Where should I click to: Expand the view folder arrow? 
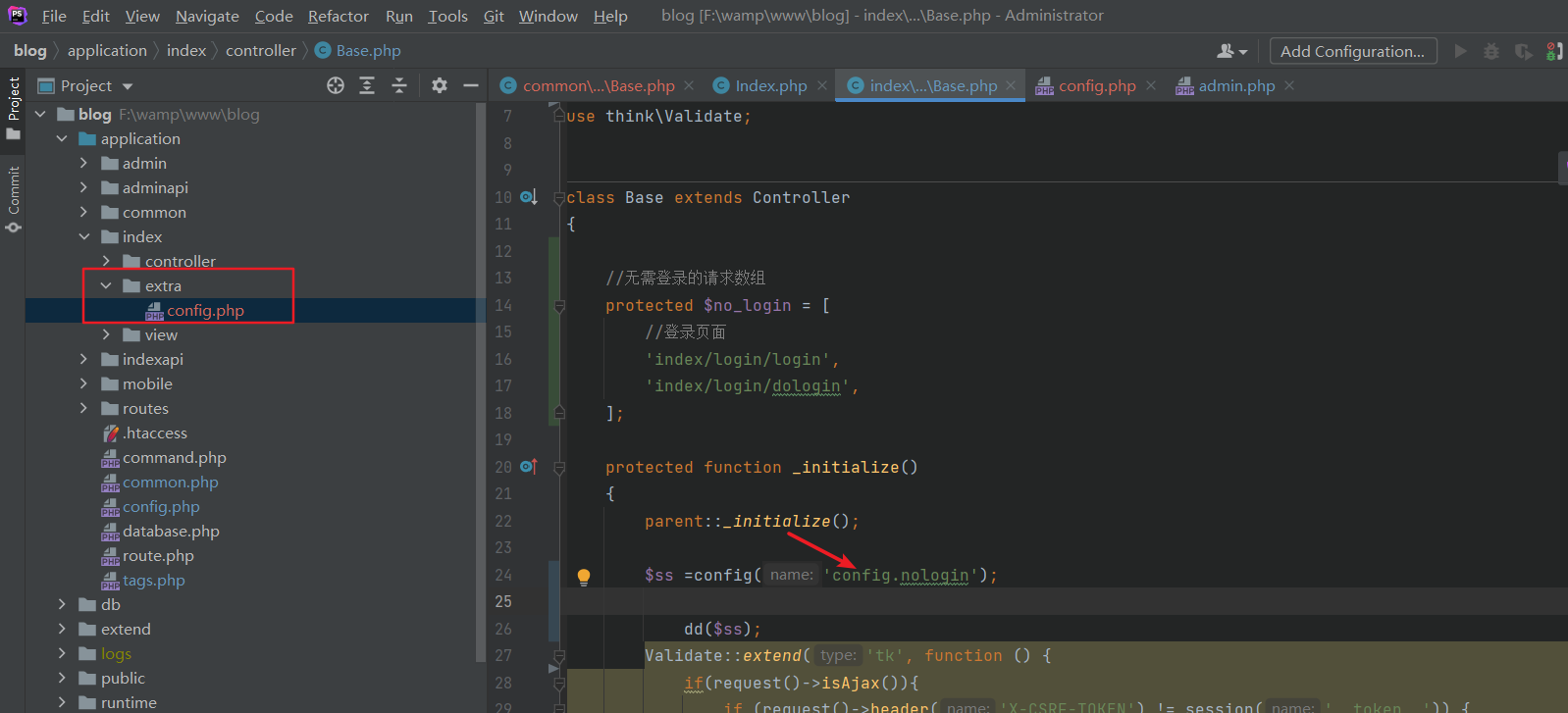click(107, 335)
